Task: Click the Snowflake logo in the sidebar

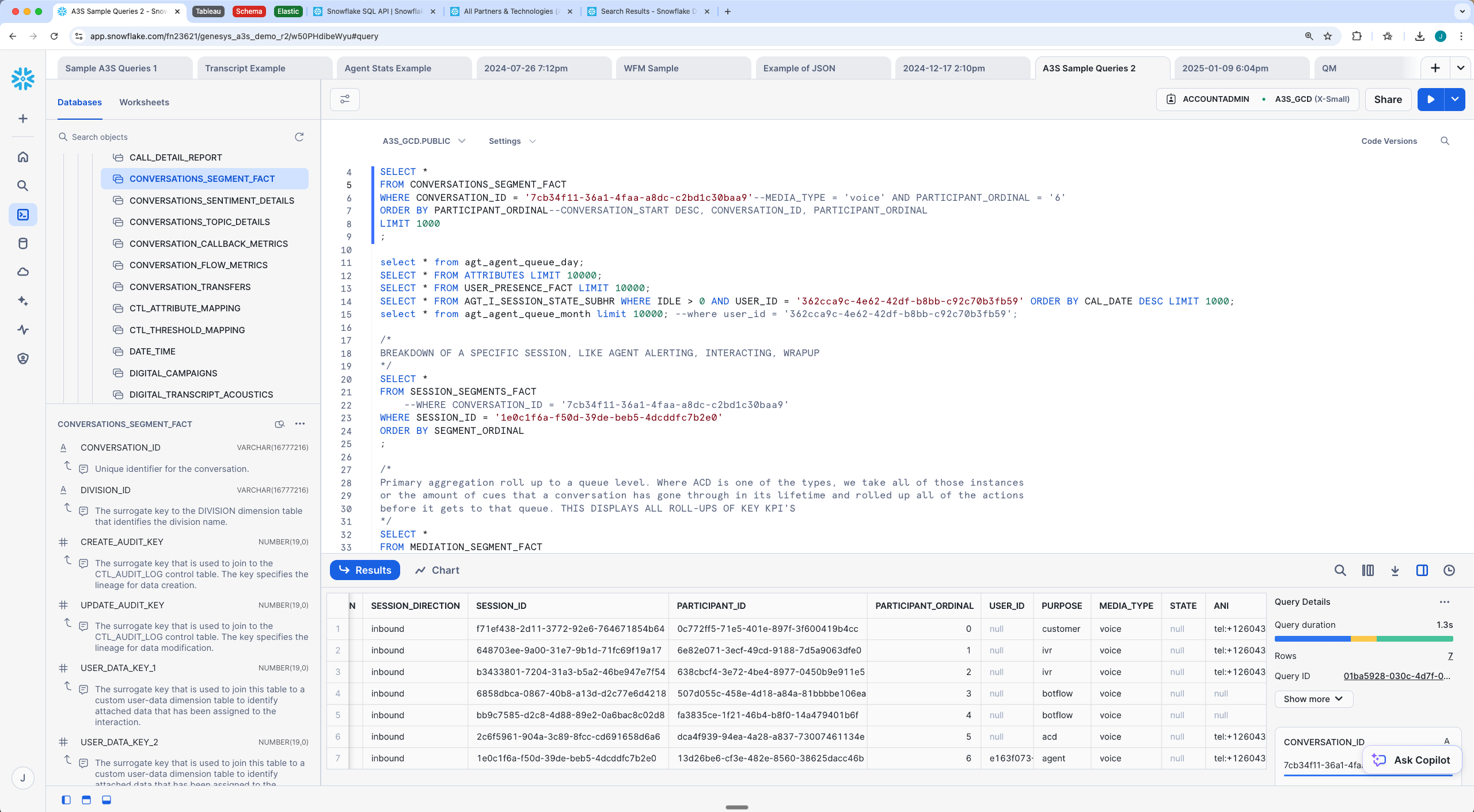Action: click(x=23, y=78)
